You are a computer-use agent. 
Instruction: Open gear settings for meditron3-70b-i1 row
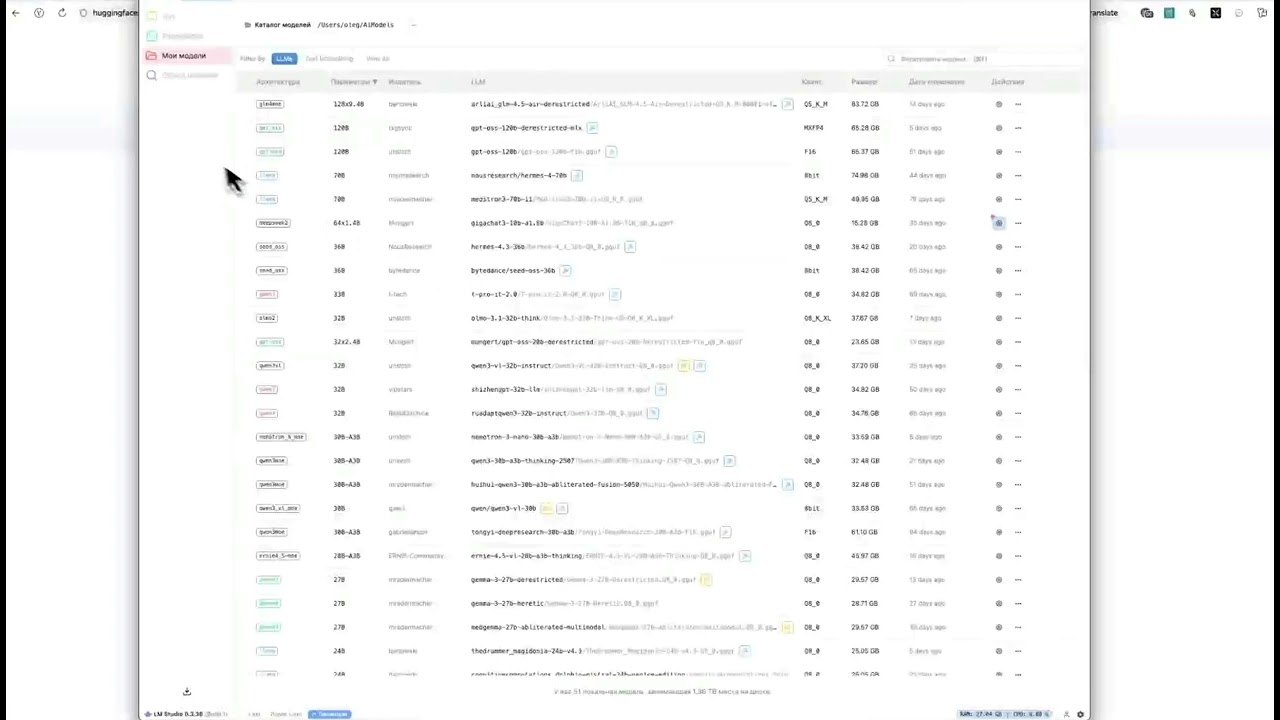point(998,199)
